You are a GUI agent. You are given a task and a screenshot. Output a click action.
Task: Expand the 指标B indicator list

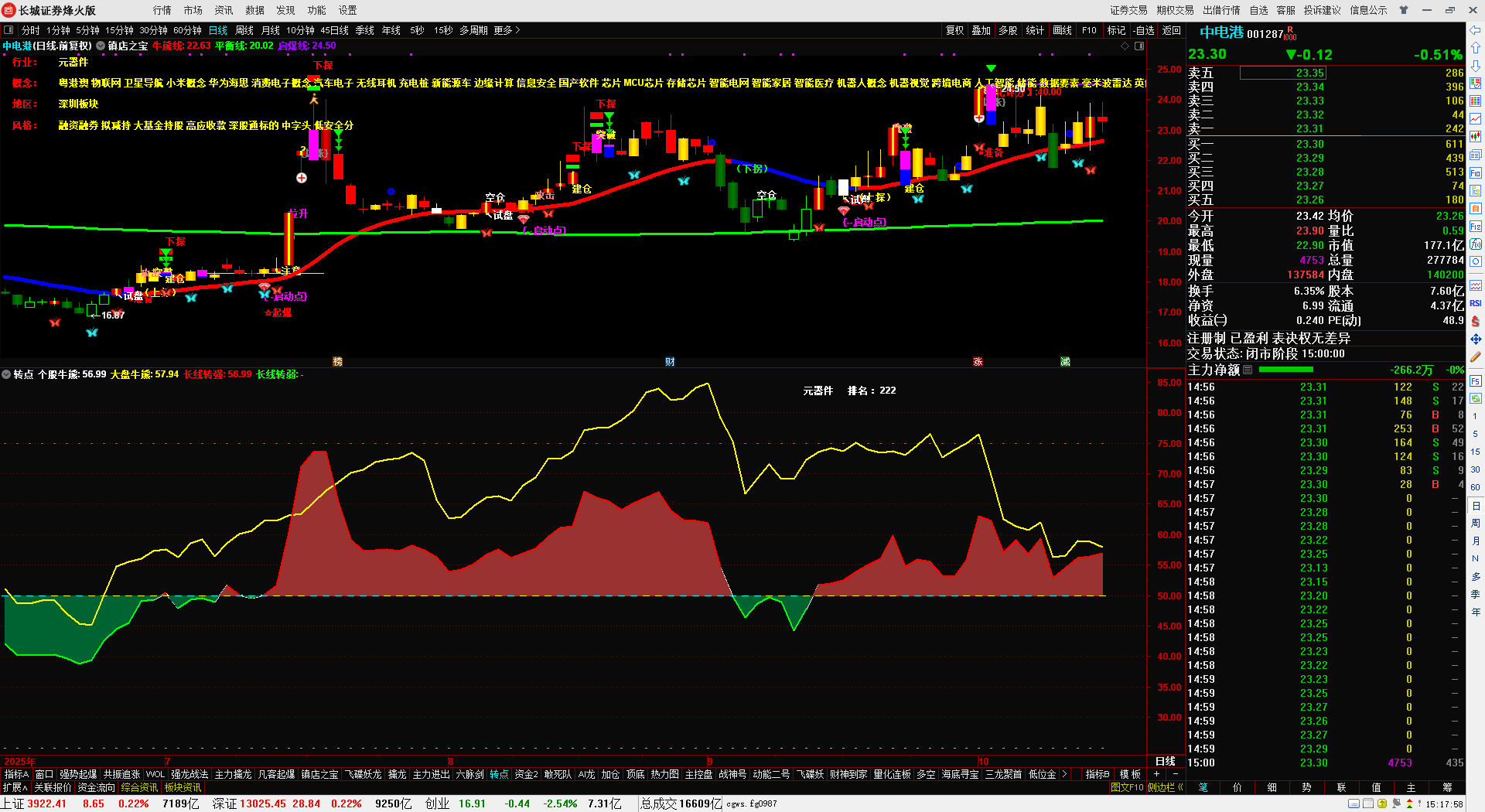tap(1098, 774)
